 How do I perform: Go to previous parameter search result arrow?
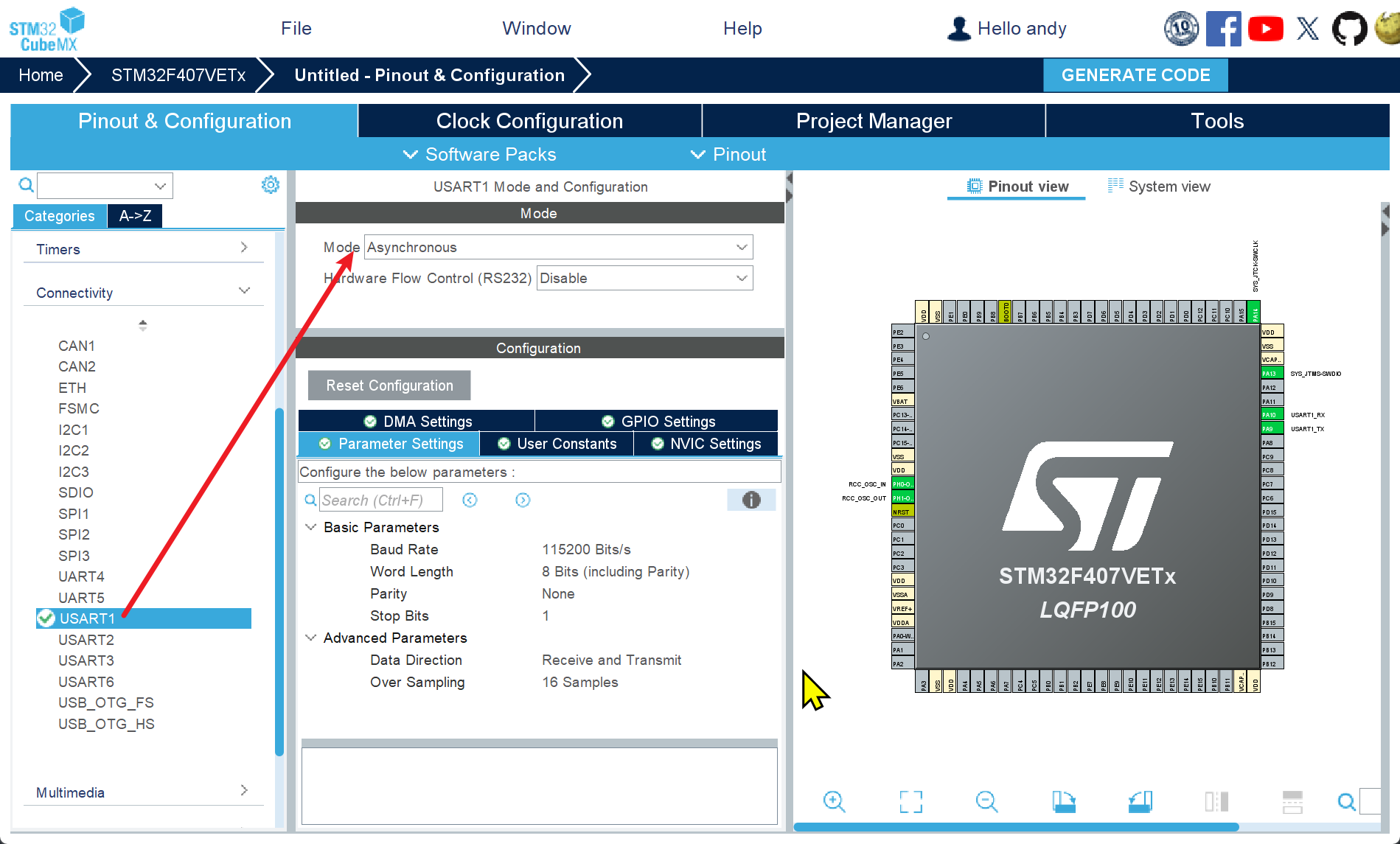click(x=470, y=501)
